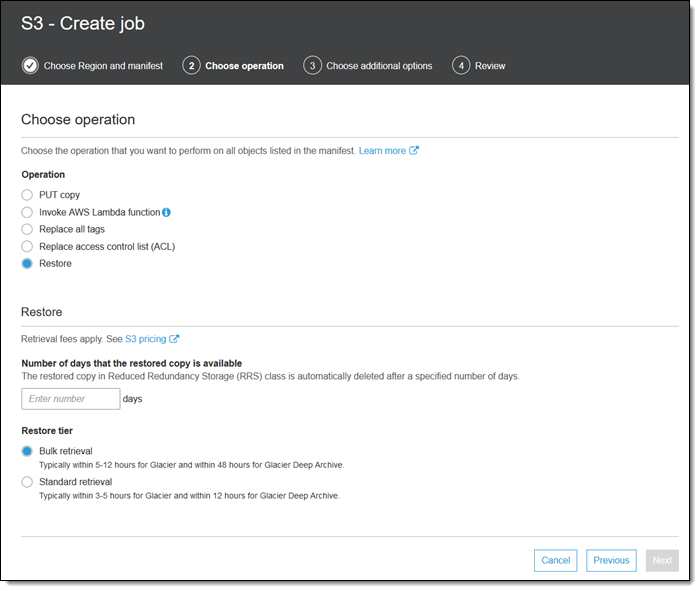This screenshot has width=700, height=591.
Task: Click the external link icon after S3 pricing
Action: [174, 339]
